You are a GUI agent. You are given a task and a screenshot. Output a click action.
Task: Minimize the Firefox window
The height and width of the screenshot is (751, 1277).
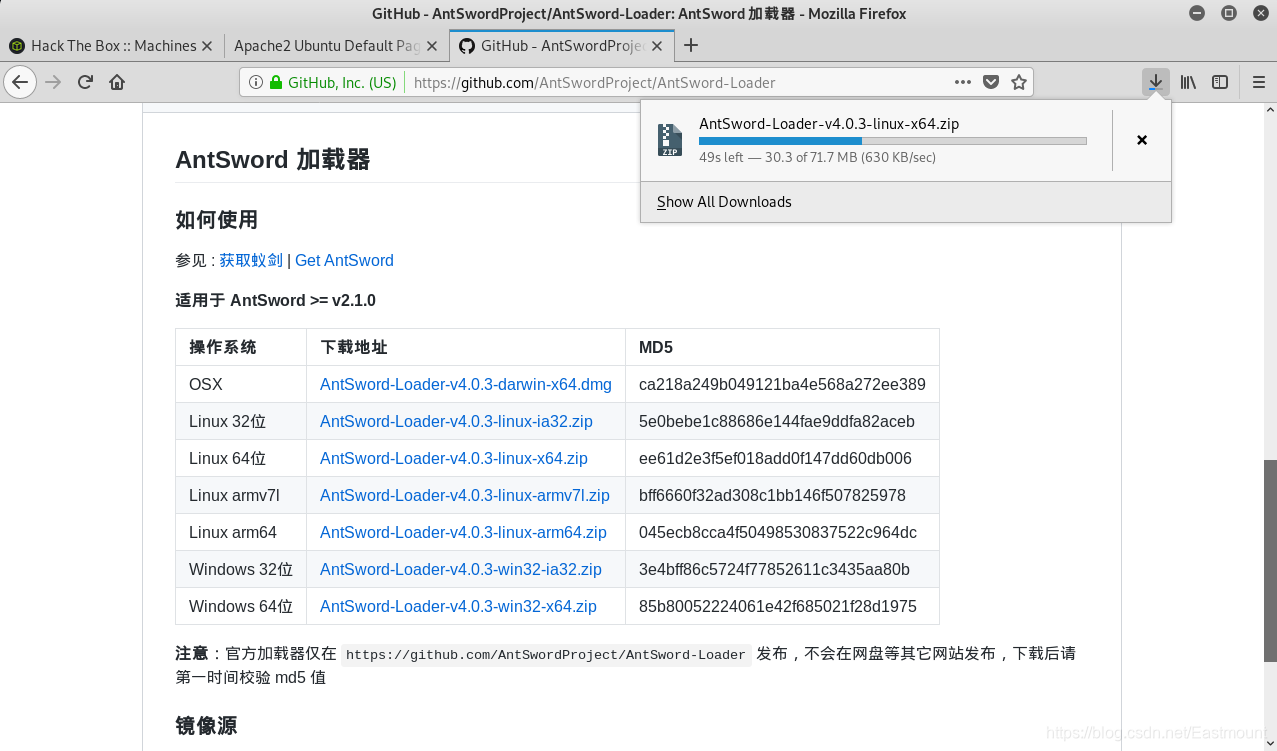[x=1198, y=13]
